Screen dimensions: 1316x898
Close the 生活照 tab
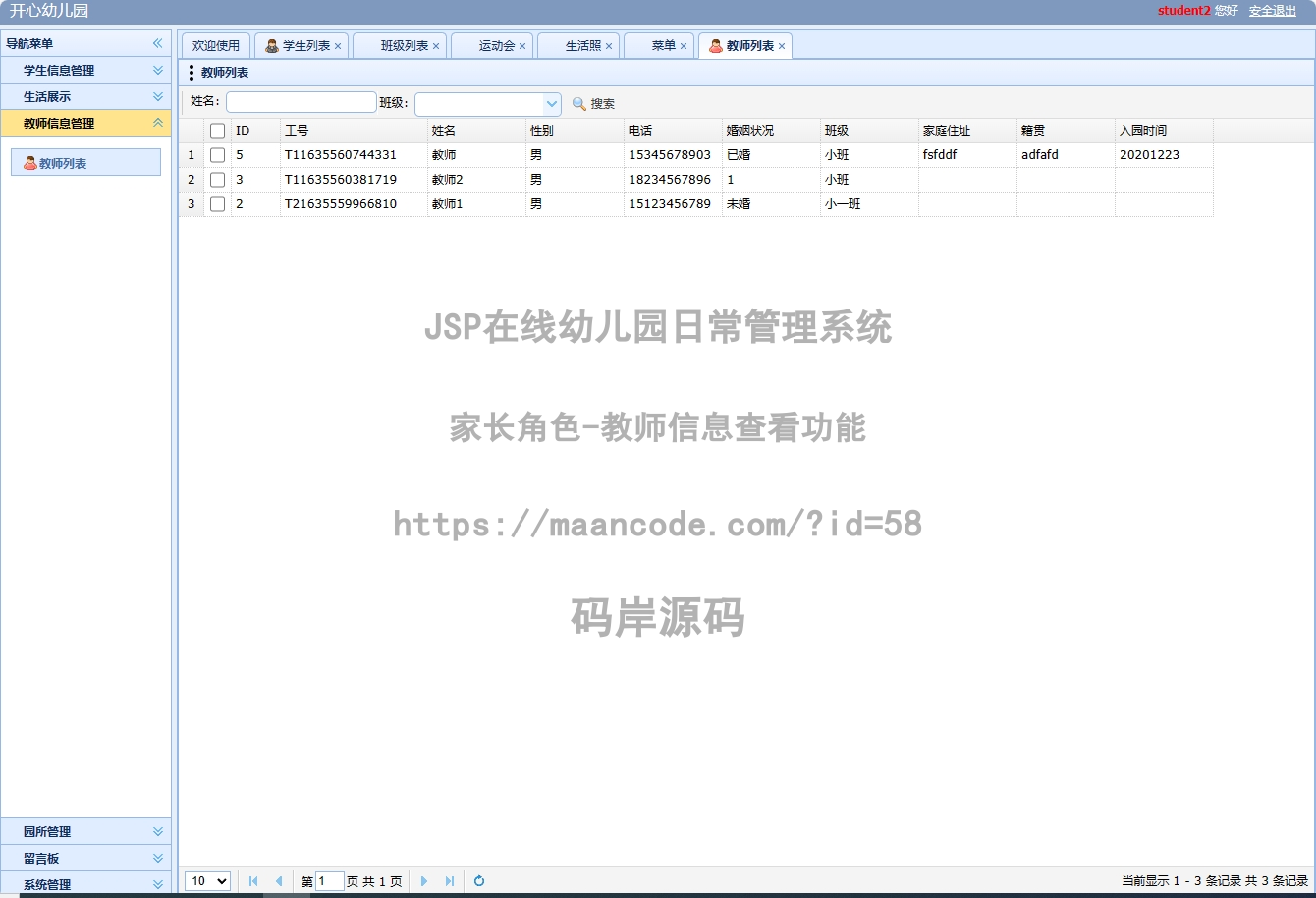pos(609,46)
